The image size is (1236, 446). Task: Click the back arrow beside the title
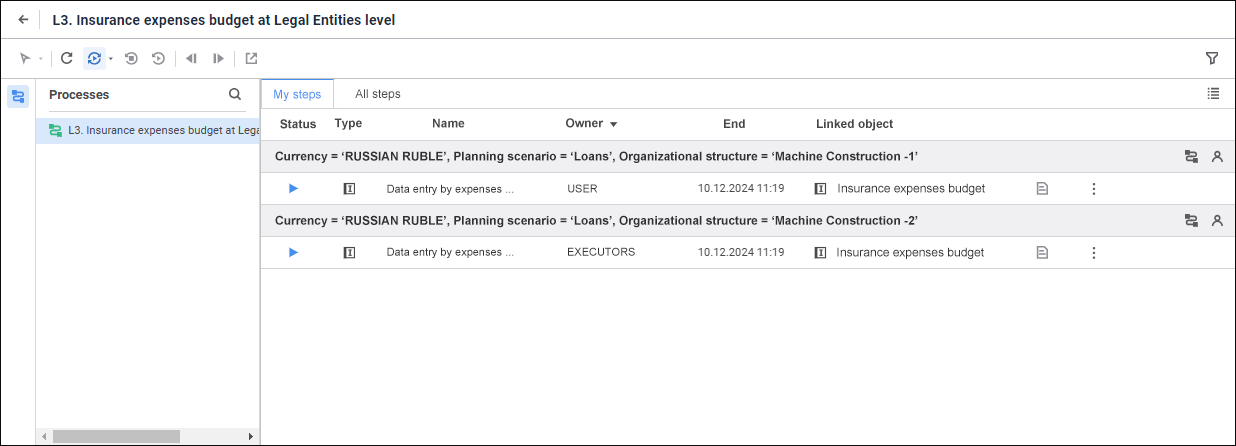(x=23, y=20)
